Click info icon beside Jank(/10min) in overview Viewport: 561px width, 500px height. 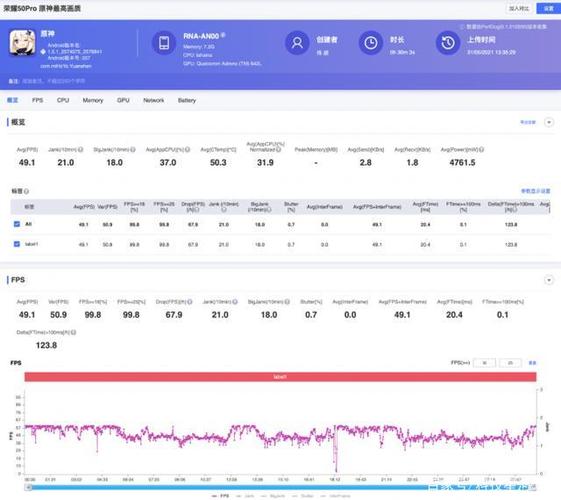coord(81,149)
